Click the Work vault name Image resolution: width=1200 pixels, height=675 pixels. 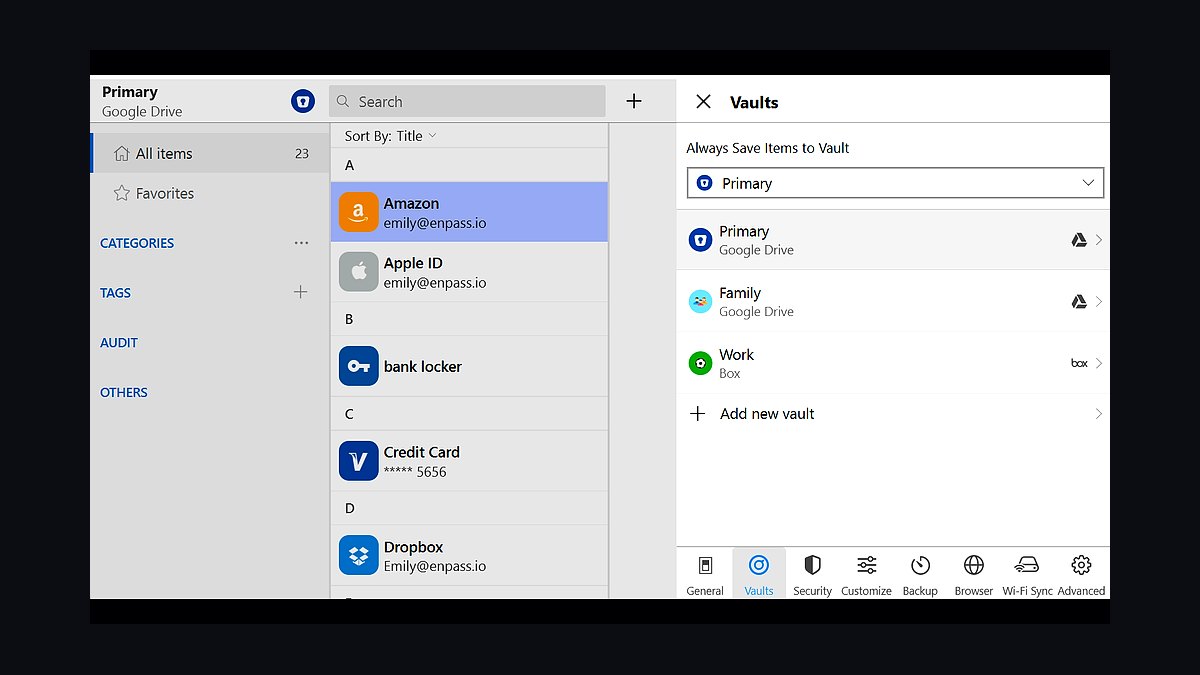click(x=737, y=354)
